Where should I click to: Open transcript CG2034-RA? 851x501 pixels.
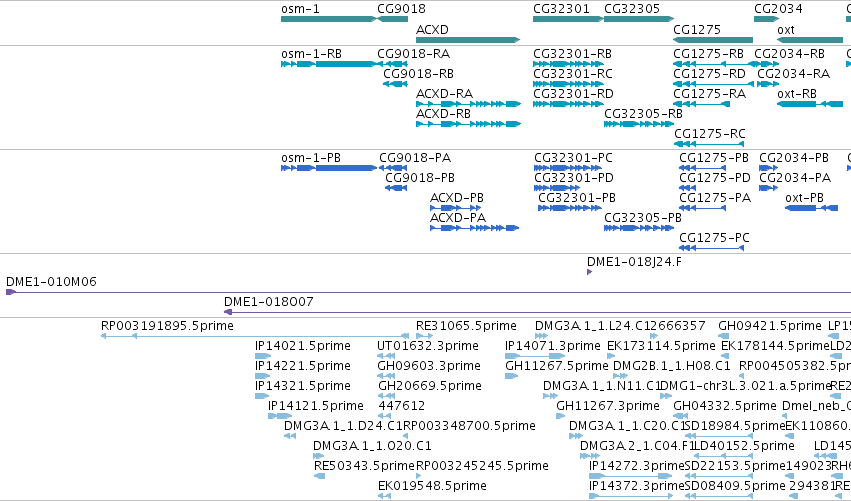pos(768,84)
